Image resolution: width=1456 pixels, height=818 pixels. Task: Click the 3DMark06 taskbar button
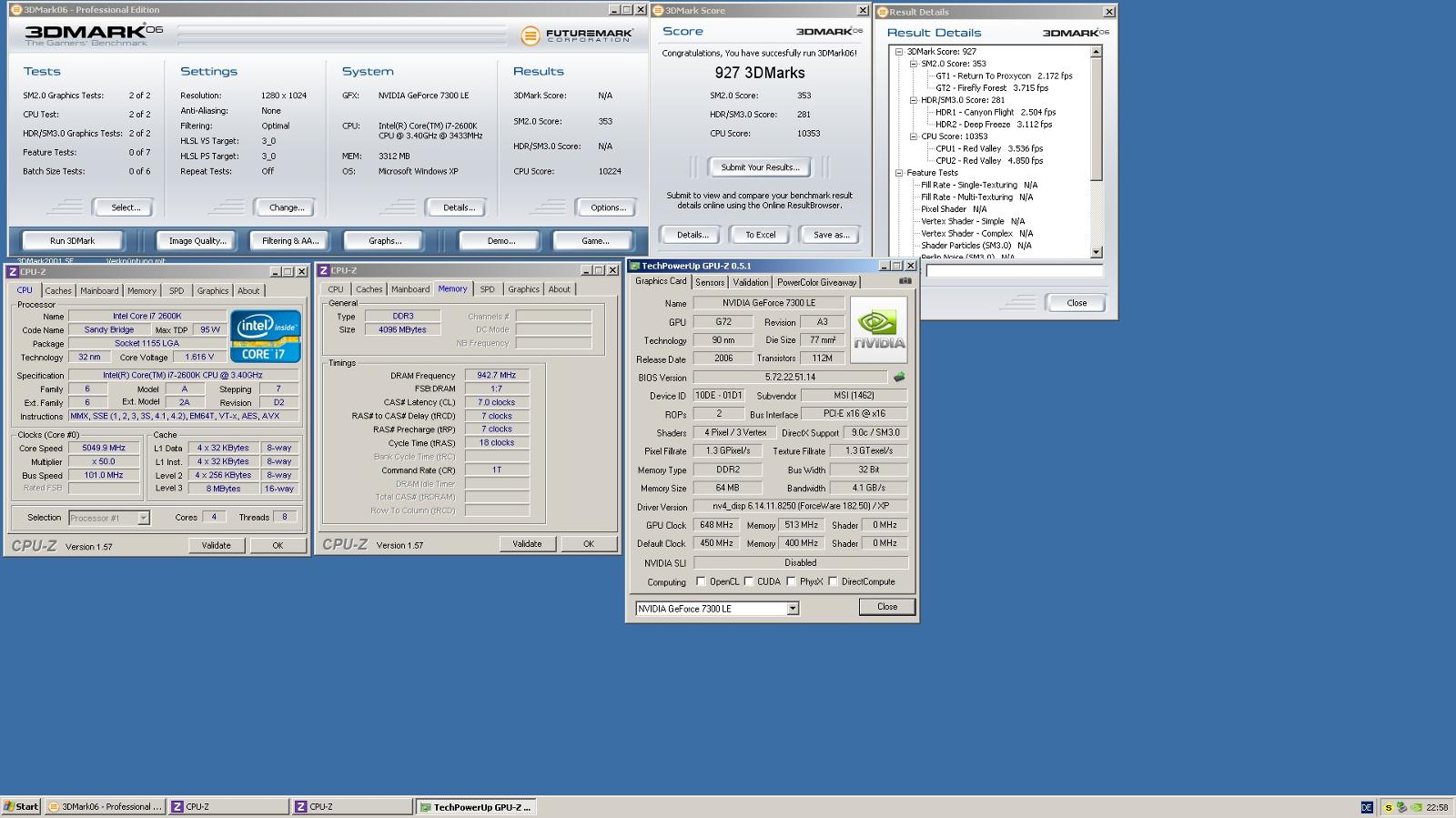tap(106, 806)
